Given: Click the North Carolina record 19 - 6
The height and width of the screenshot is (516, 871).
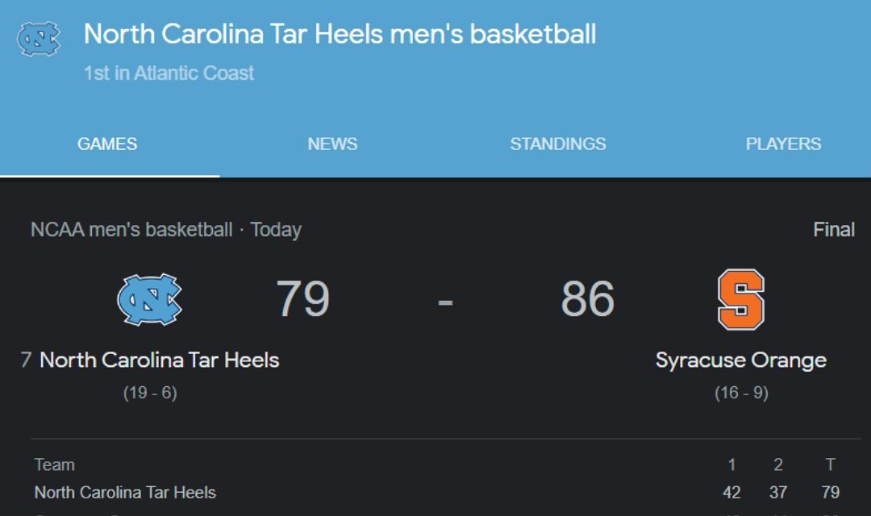Looking at the screenshot, I should [150, 393].
